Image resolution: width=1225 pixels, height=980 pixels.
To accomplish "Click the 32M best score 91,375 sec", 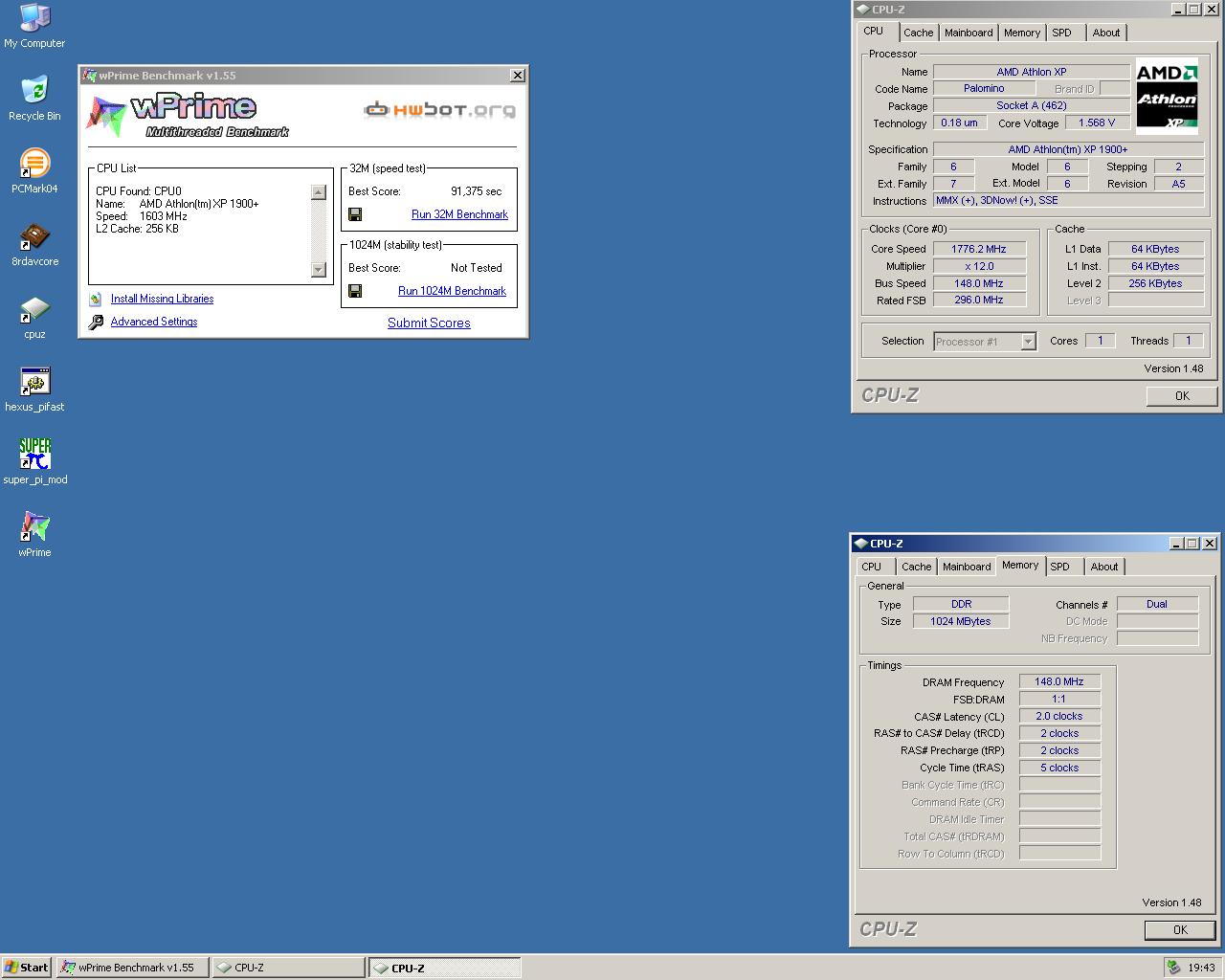I will (x=477, y=191).
